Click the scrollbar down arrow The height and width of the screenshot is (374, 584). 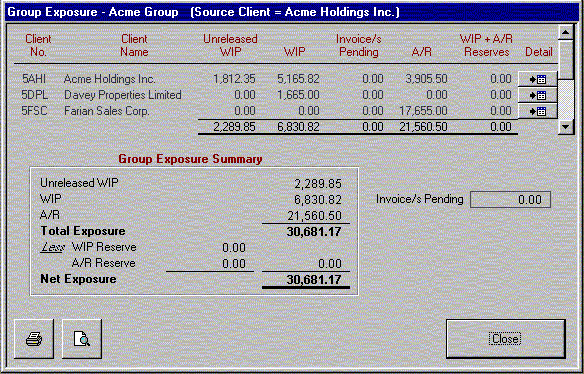click(x=566, y=127)
